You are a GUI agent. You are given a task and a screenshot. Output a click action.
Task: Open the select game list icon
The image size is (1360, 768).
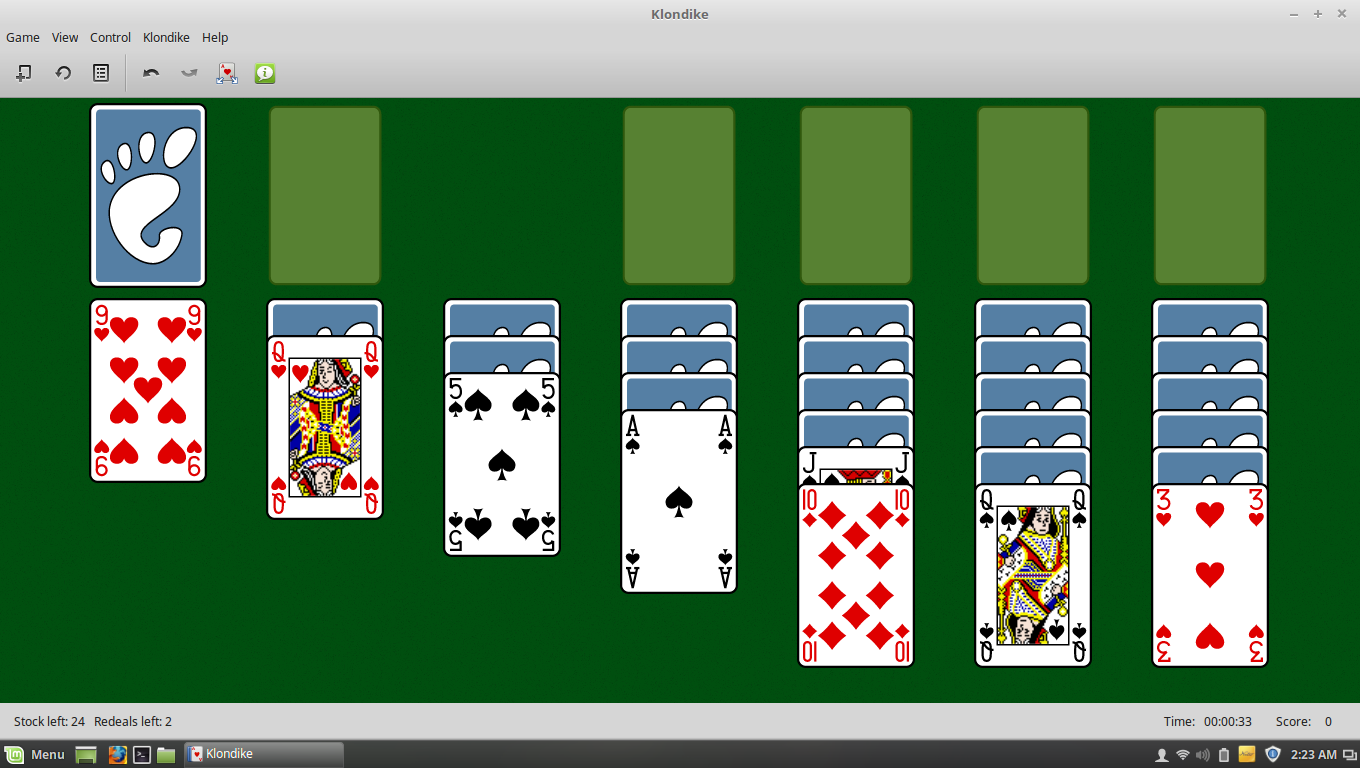[101, 73]
